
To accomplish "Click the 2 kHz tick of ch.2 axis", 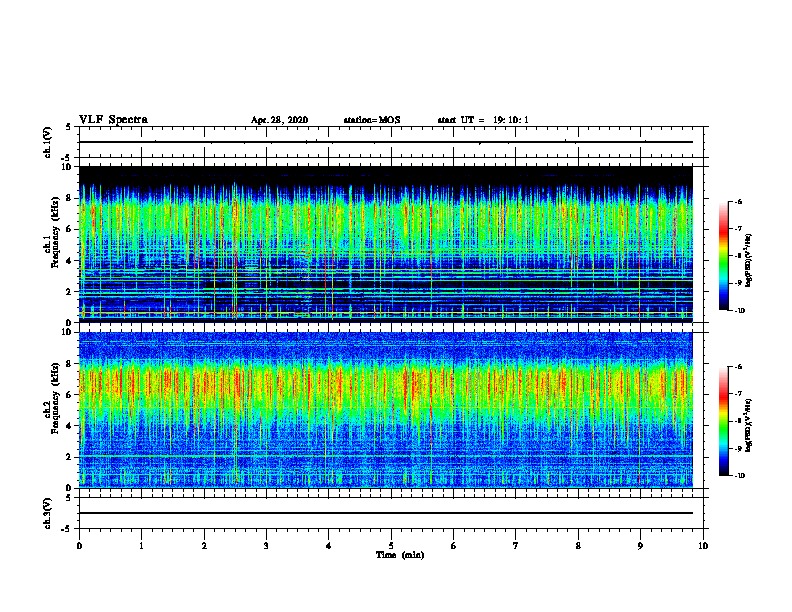I will point(69,457).
